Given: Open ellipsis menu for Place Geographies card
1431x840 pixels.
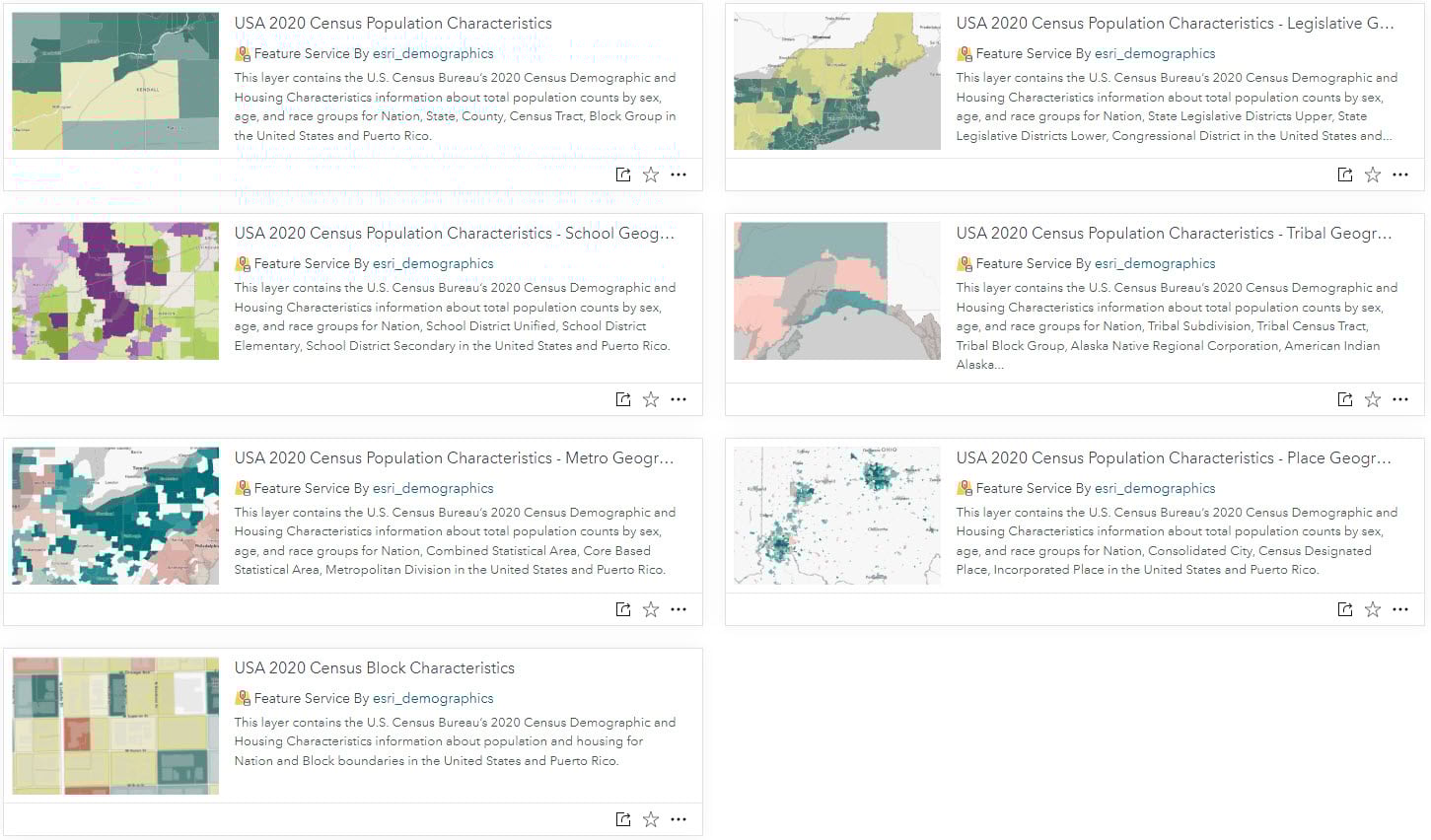Looking at the screenshot, I should tap(1400, 609).
